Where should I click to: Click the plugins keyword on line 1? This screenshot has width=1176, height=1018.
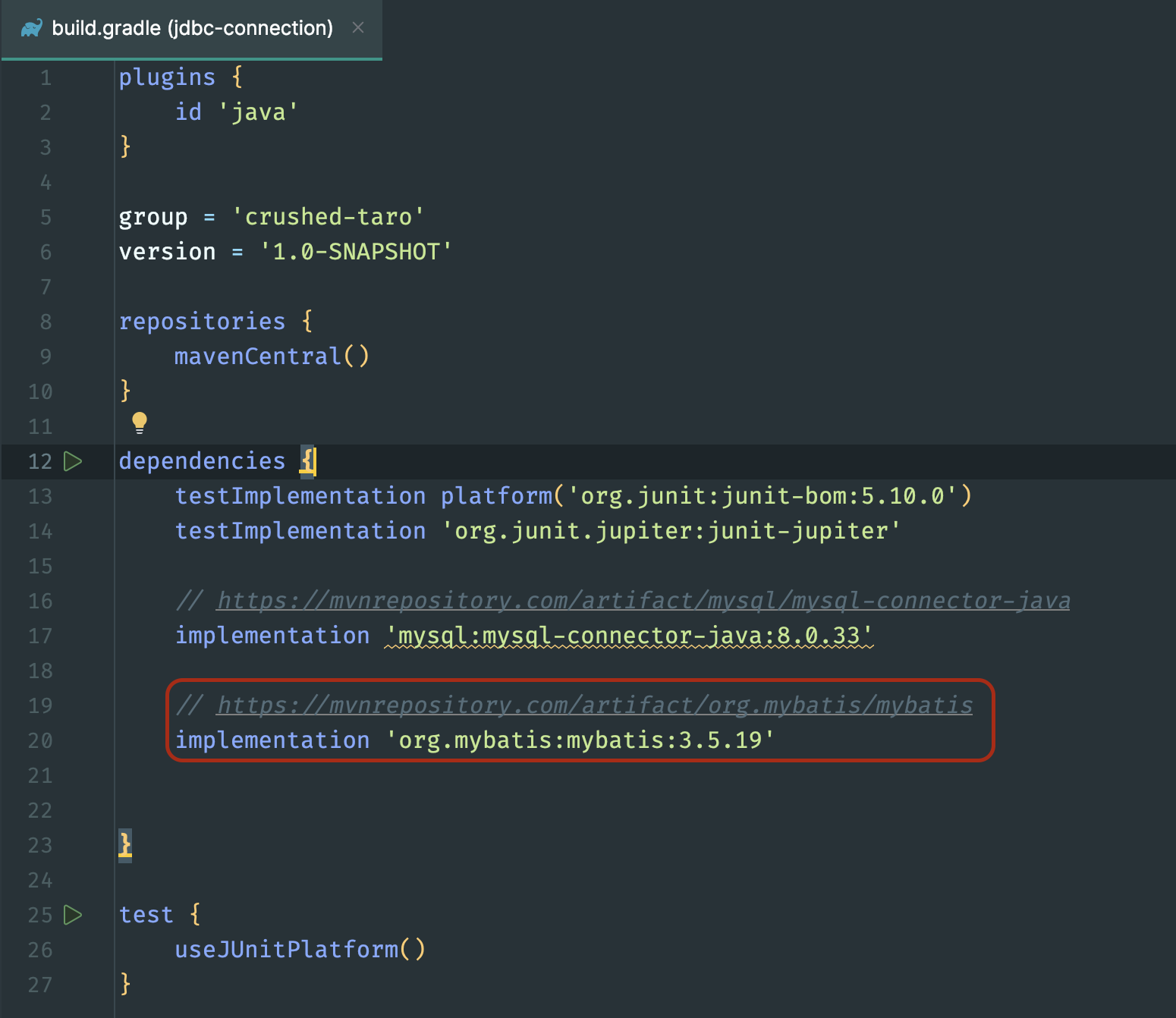(168, 77)
